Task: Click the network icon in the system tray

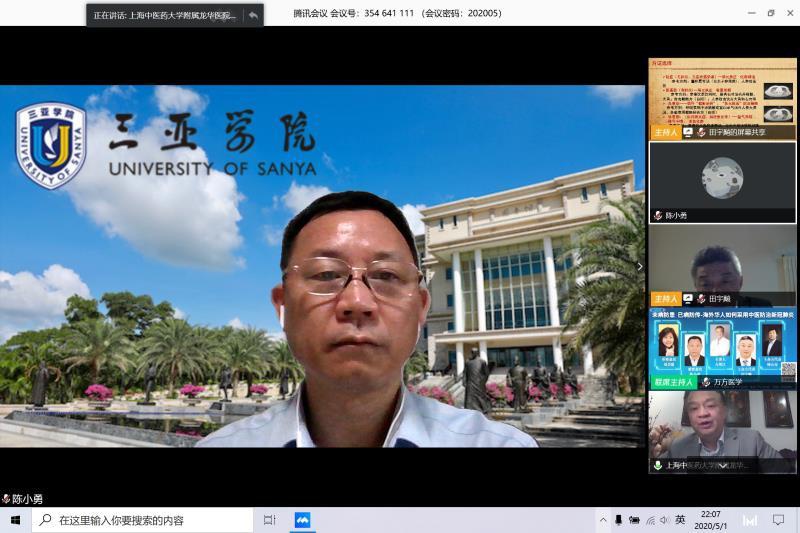Action: 649,520
